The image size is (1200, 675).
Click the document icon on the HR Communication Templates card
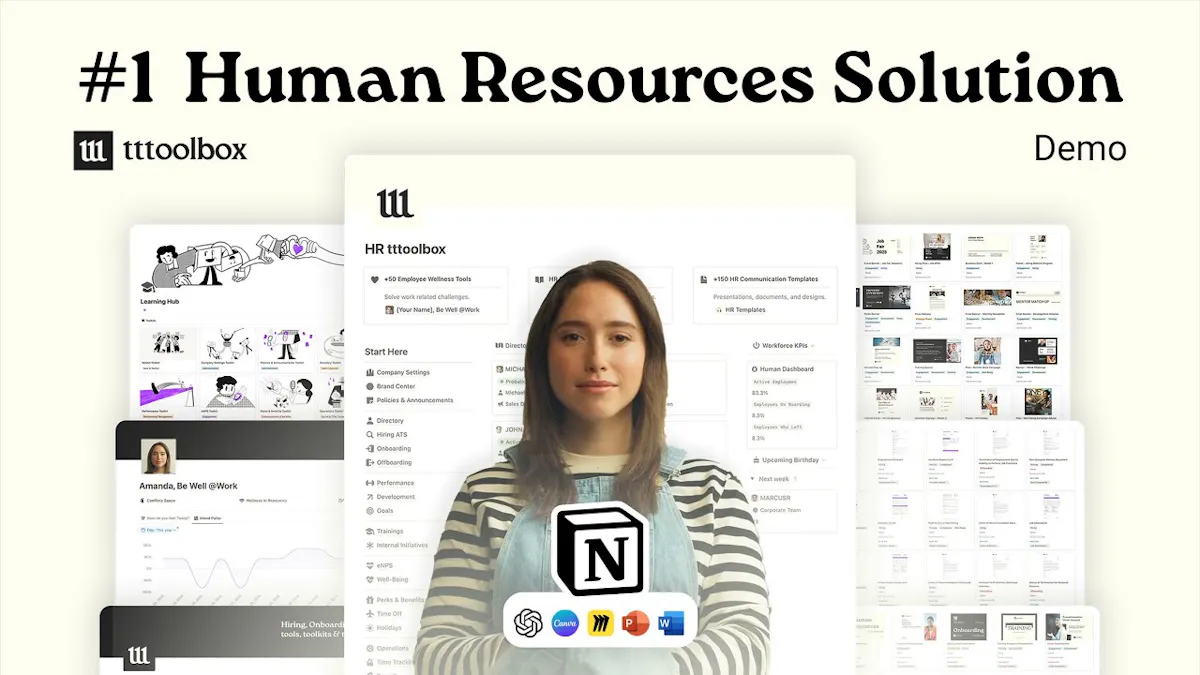pyautogui.click(x=704, y=280)
